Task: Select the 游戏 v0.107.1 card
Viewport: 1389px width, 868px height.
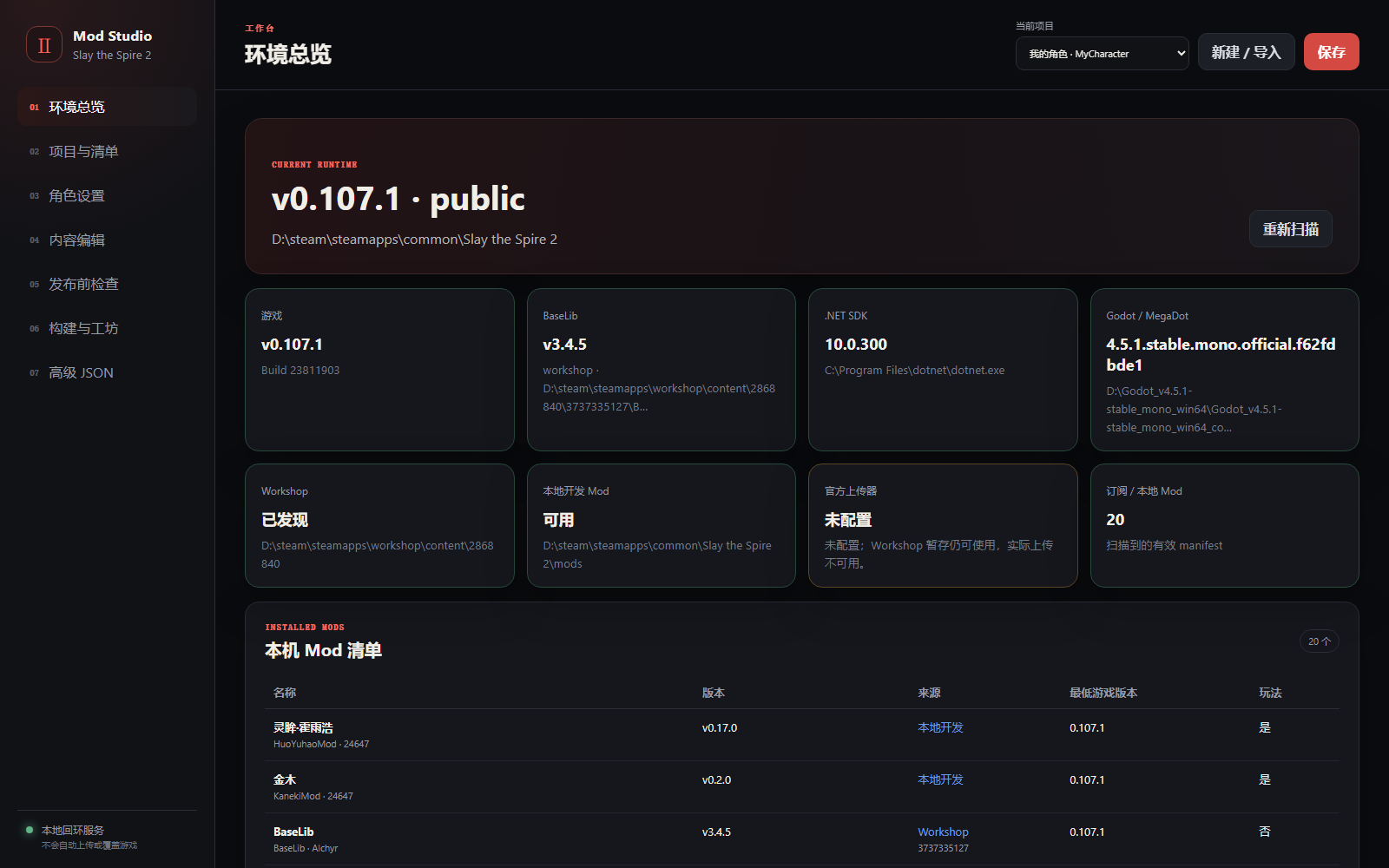Action: pos(379,370)
